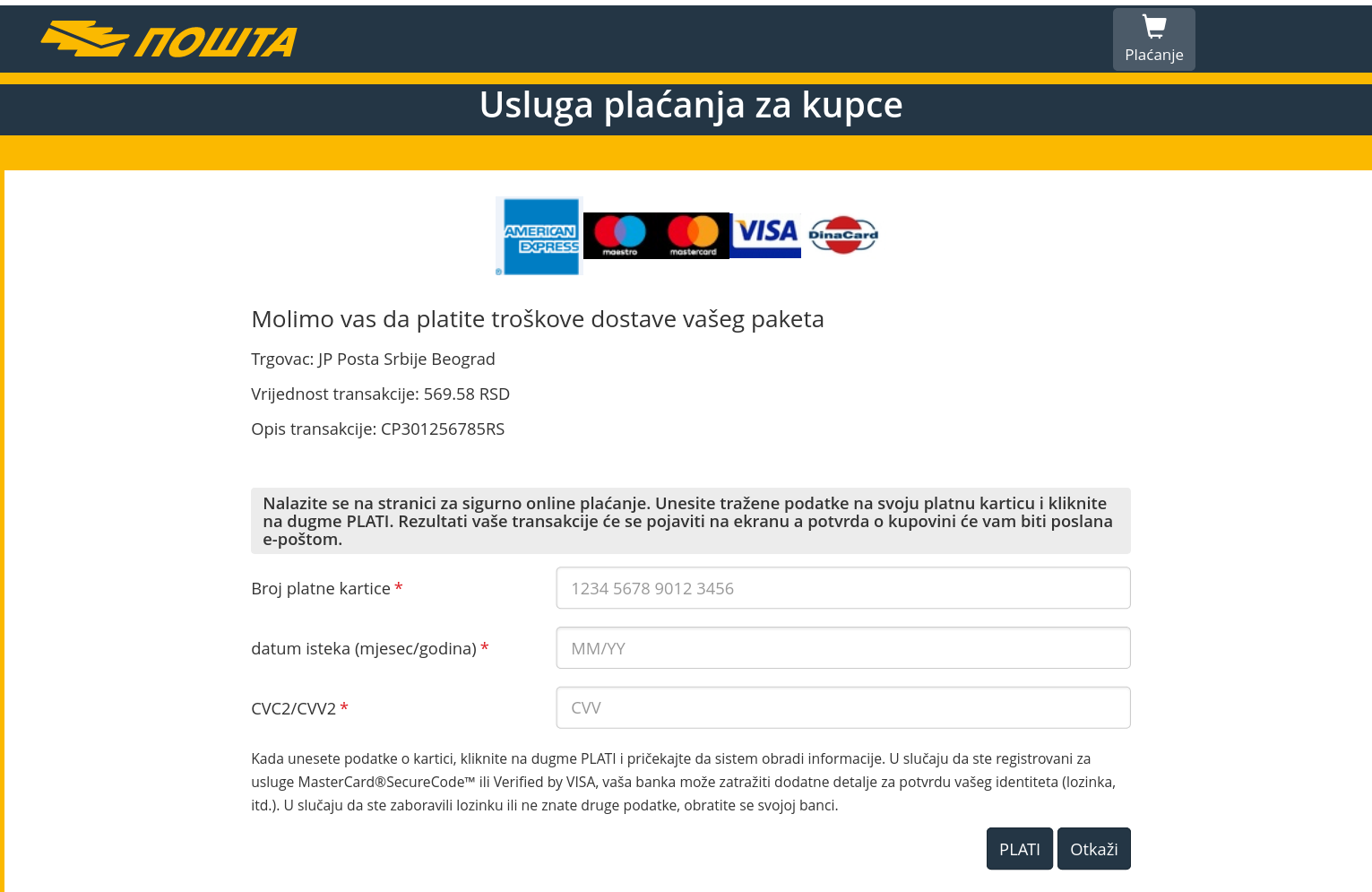Viewport: 1372px width, 892px height.
Task: Click the transaction code CP301256785RS text
Action: [x=443, y=429]
